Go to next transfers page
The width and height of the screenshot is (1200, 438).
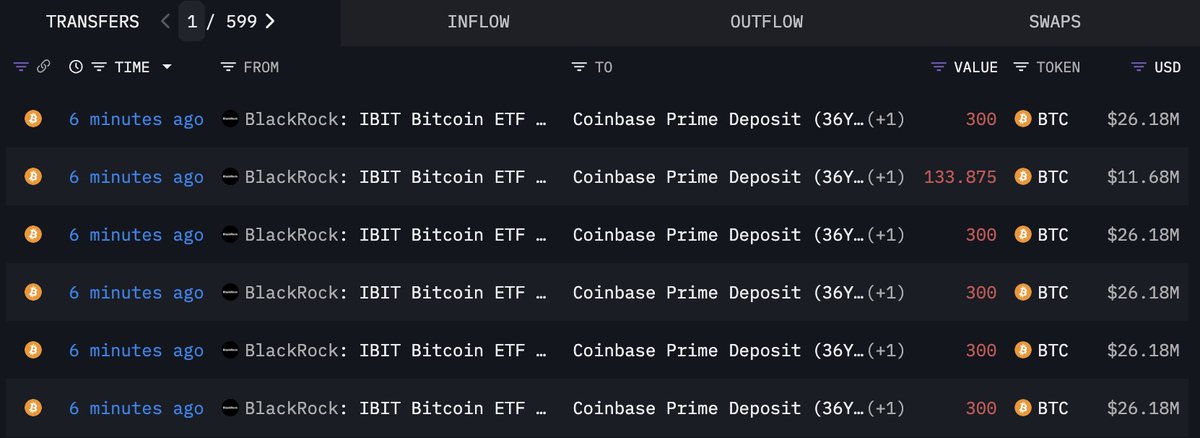click(270, 21)
